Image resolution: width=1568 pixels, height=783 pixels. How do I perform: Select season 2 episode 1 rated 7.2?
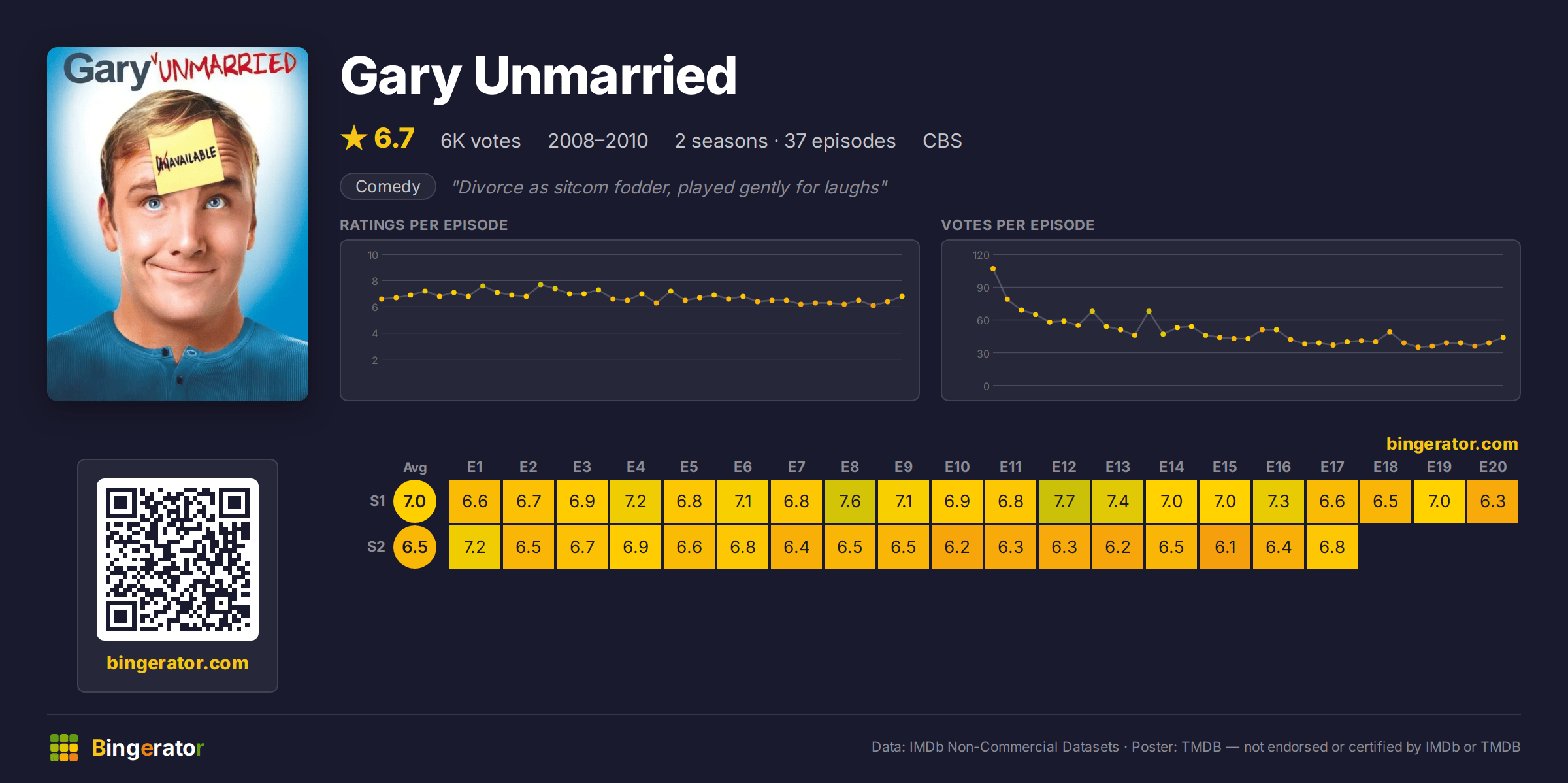coord(475,547)
